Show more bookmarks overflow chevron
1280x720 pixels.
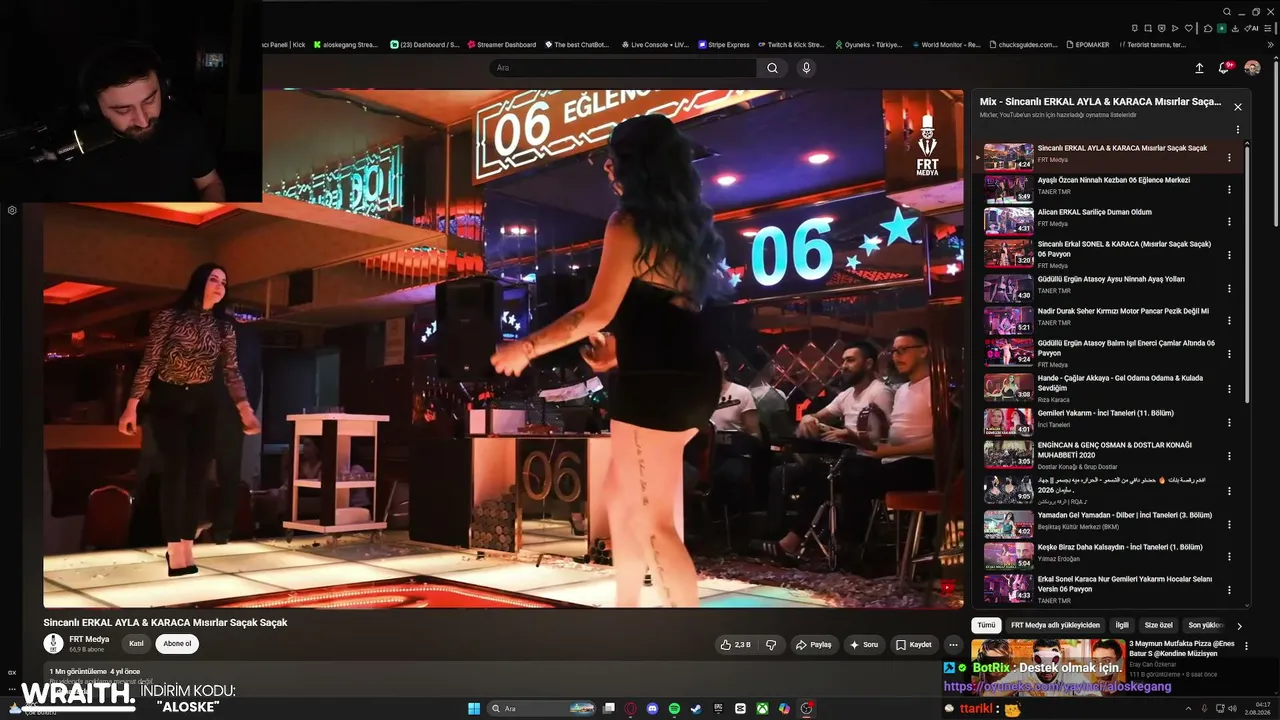1270,45
